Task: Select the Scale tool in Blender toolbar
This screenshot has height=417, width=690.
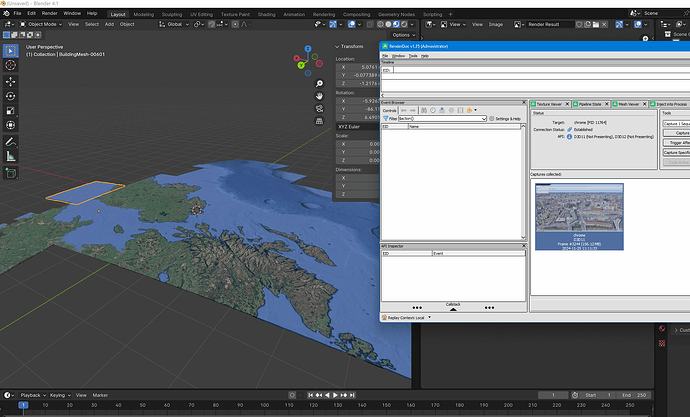Action: point(11,110)
